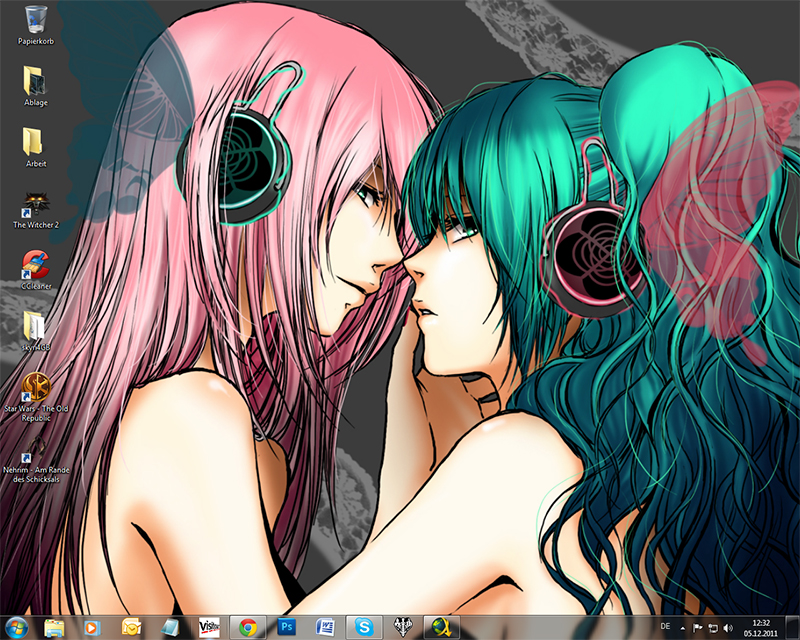
Task: Open the clock showing 12:32
Action: [761, 628]
